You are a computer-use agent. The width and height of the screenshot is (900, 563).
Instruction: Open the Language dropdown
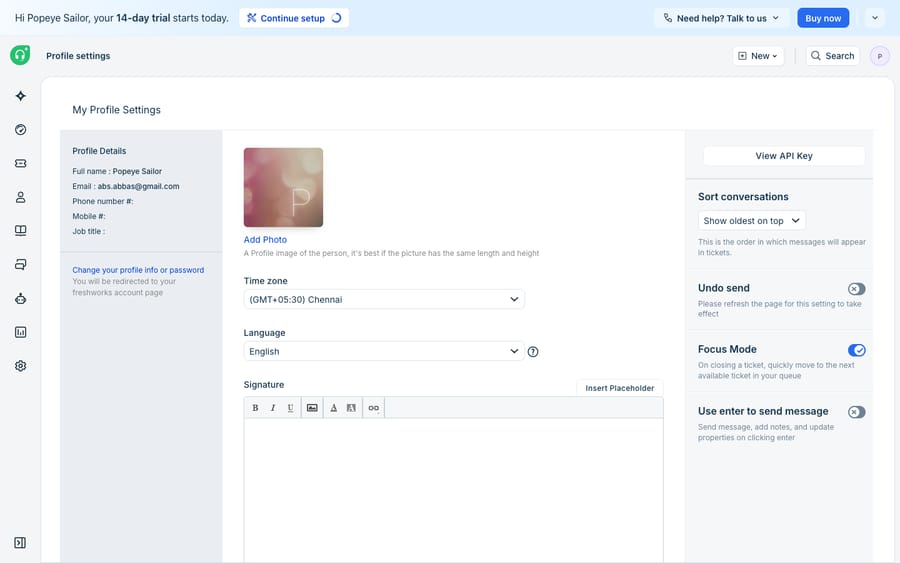(x=384, y=351)
